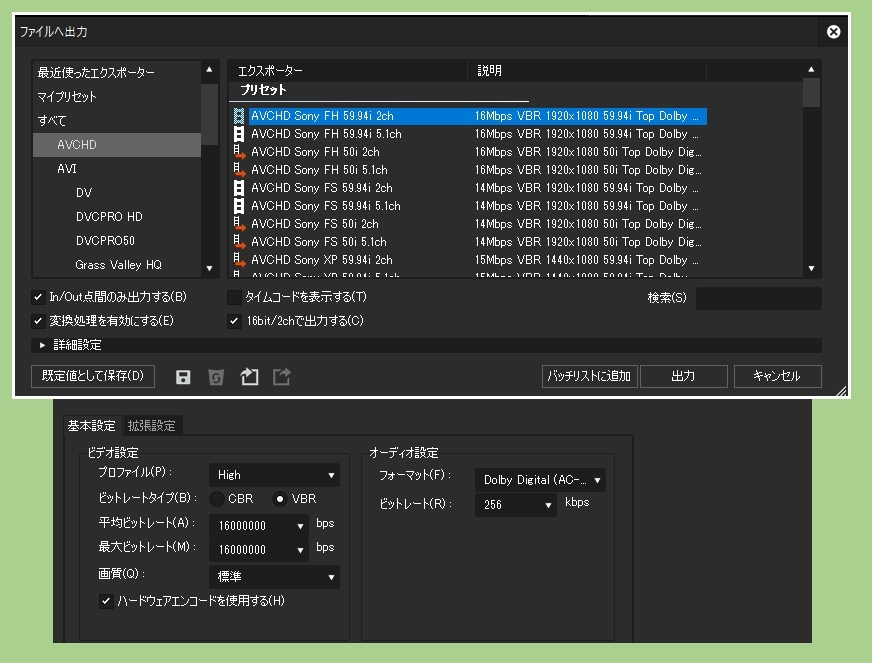Select the CBR bitrate type radio button
872x663 pixels.
coord(218,499)
